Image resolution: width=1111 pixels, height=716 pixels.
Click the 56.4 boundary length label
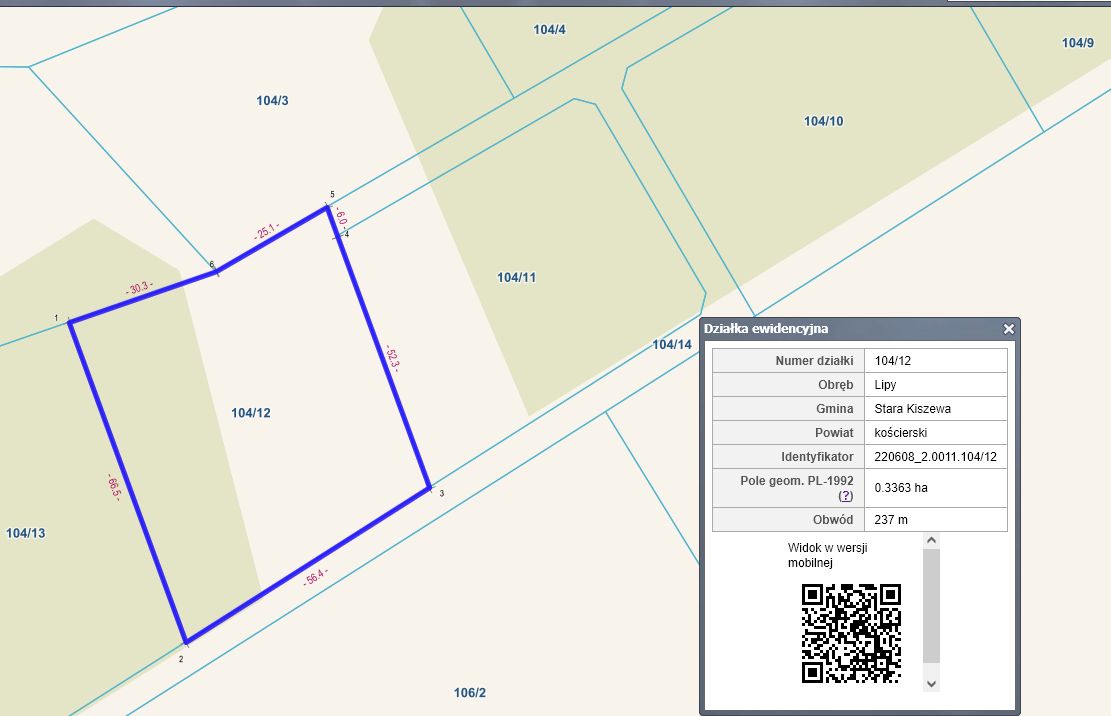click(x=315, y=576)
